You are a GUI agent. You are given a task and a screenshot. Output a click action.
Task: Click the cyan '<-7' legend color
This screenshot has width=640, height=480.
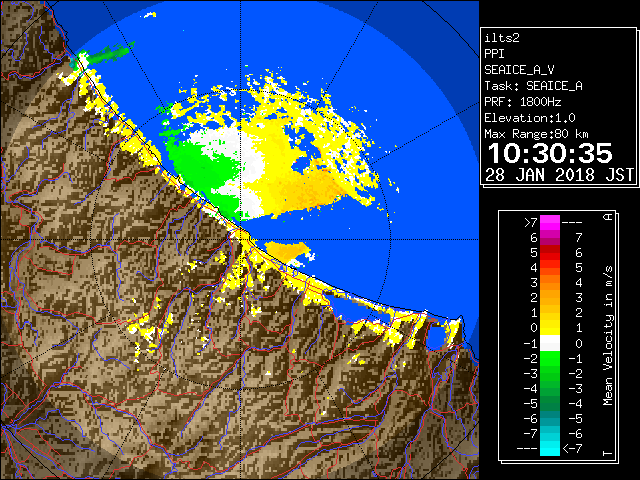(550, 448)
